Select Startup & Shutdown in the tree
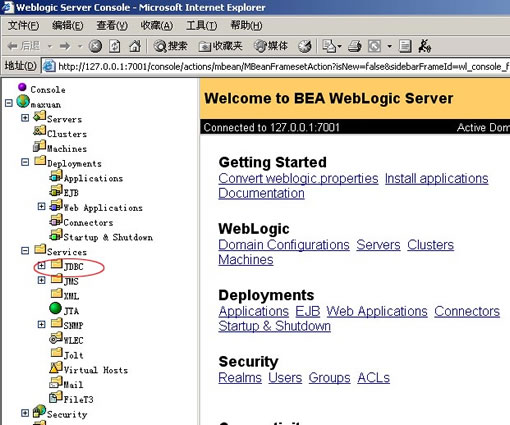The height and width of the screenshot is (425, 510). point(108,237)
